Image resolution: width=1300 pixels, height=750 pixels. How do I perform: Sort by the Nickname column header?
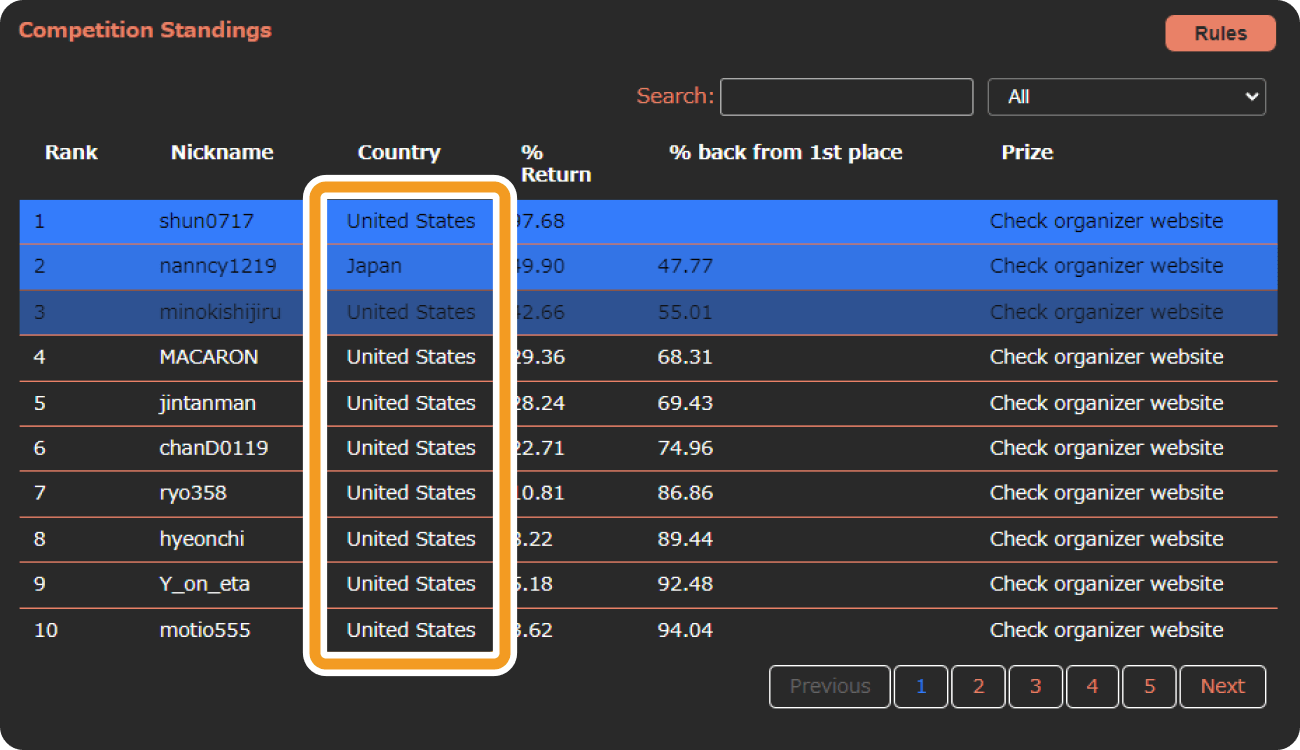point(222,153)
